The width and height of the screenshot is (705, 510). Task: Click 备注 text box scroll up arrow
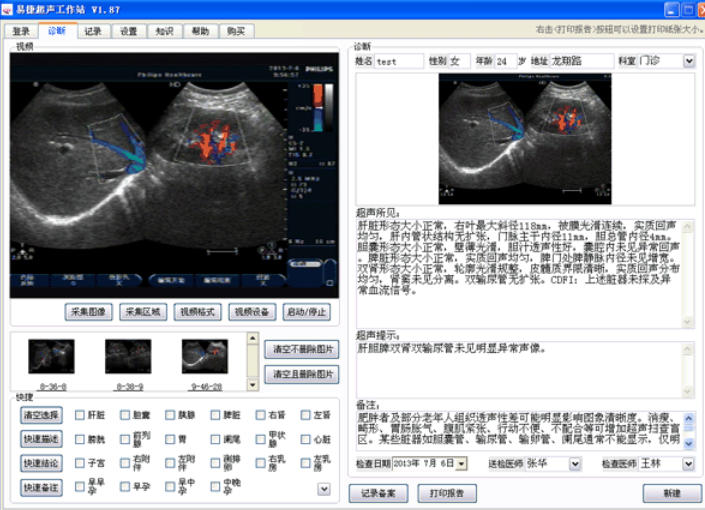coord(689,418)
